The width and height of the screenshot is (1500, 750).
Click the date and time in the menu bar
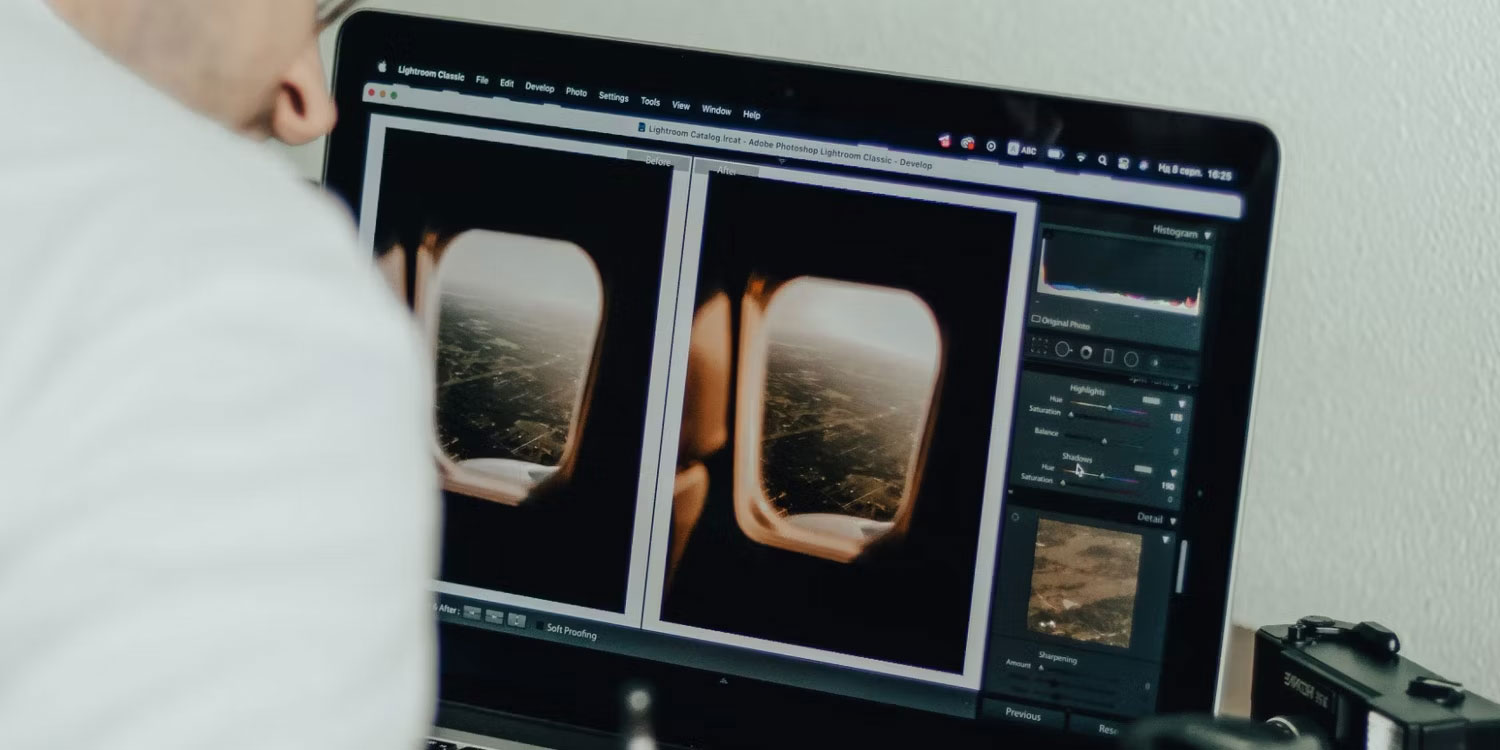pyautogui.click(x=1195, y=173)
